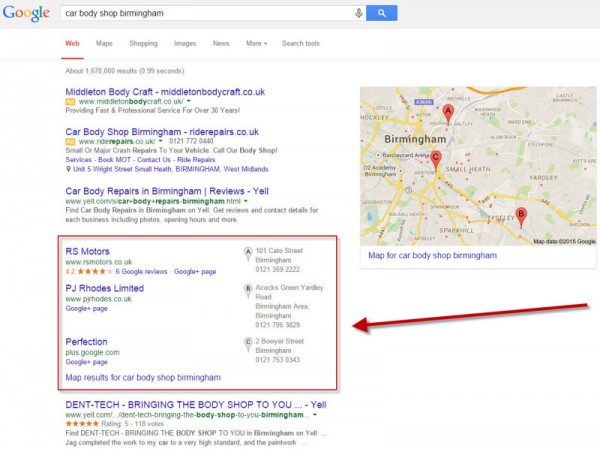The image size is (600, 449).
Task: Expand the More menu dropdown
Action: pyautogui.click(x=256, y=43)
